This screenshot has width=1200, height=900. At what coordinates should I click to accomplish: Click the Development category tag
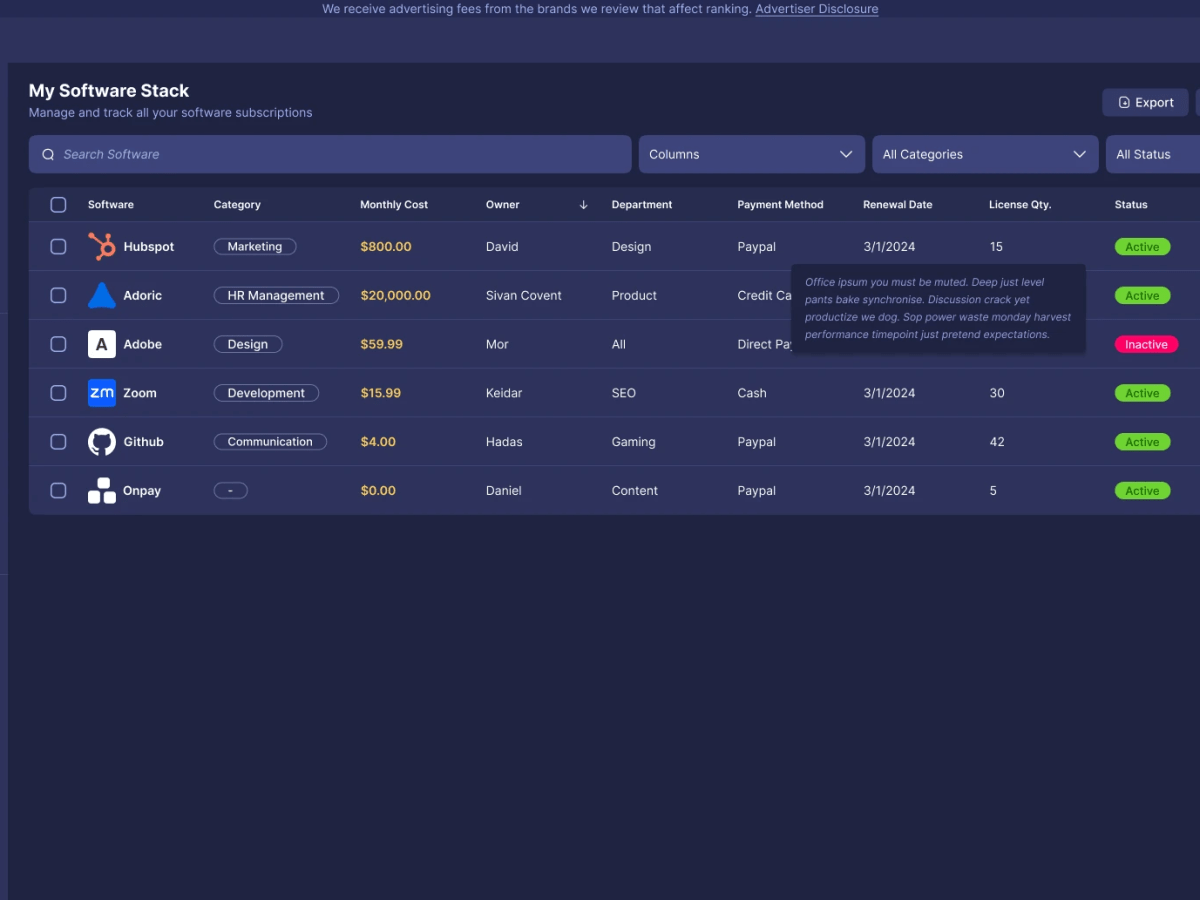(266, 394)
